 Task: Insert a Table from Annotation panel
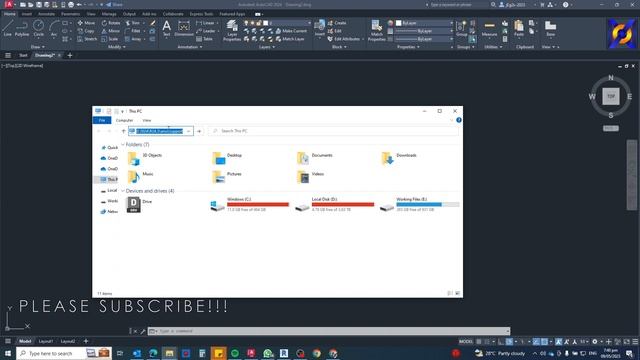[x=204, y=39]
